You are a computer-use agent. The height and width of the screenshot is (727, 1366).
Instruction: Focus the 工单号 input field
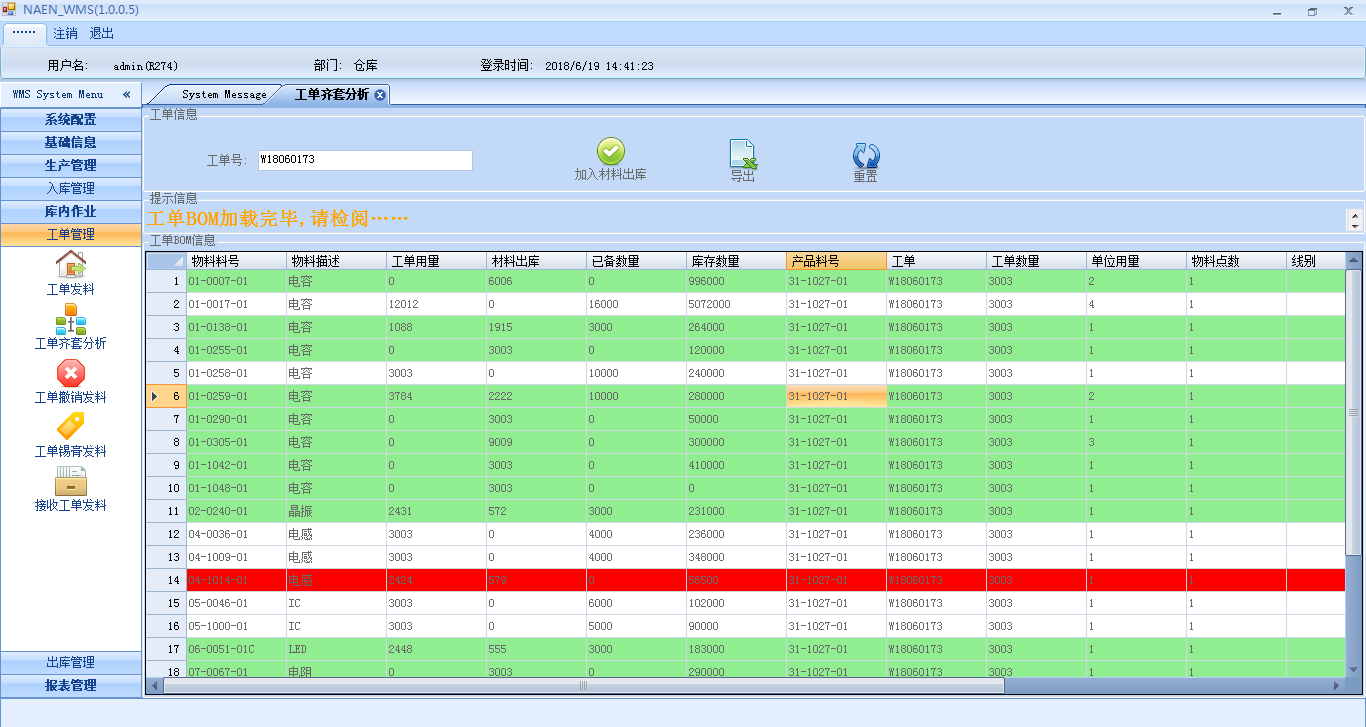pyautogui.click(x=365, y=160)
